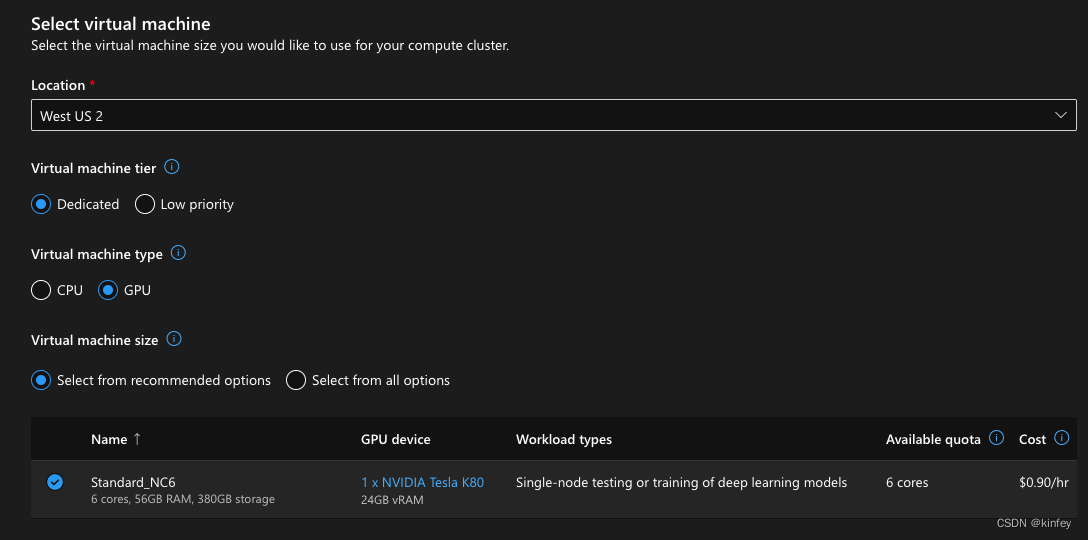Image resolution: width=1088 pixels, height=540 pixels.
Task: Sort table by Name column arrow
Action: click(x=137, y=439)
